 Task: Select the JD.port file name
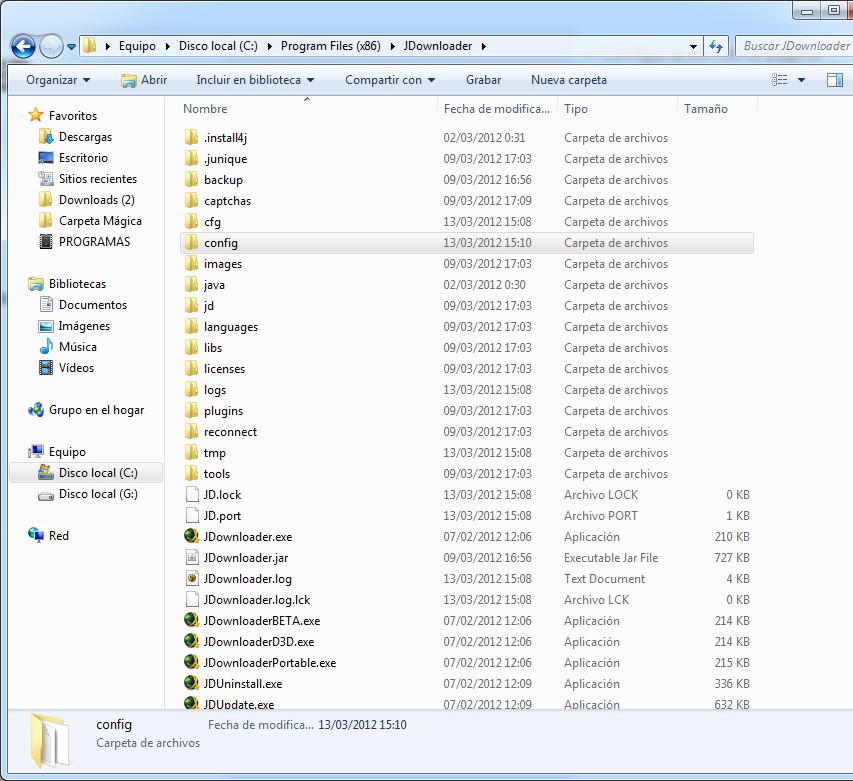click(x=222, y=516)
